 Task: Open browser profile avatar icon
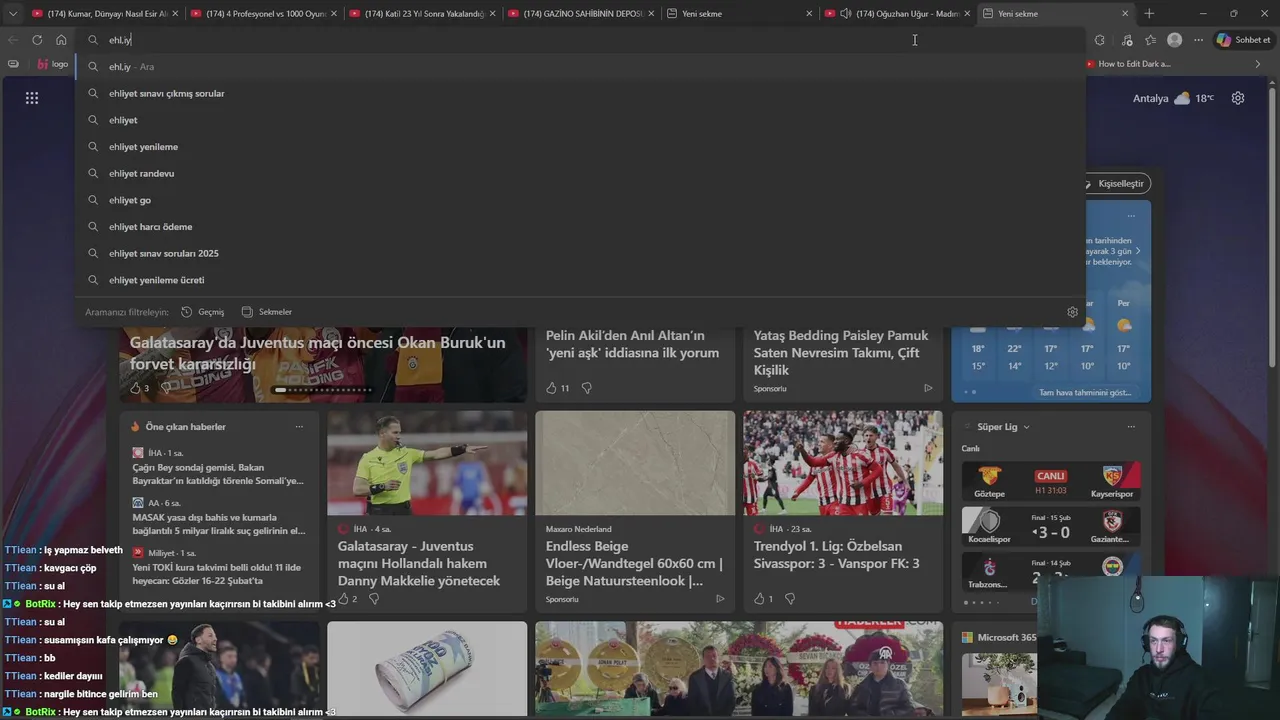coord(1175,40)
